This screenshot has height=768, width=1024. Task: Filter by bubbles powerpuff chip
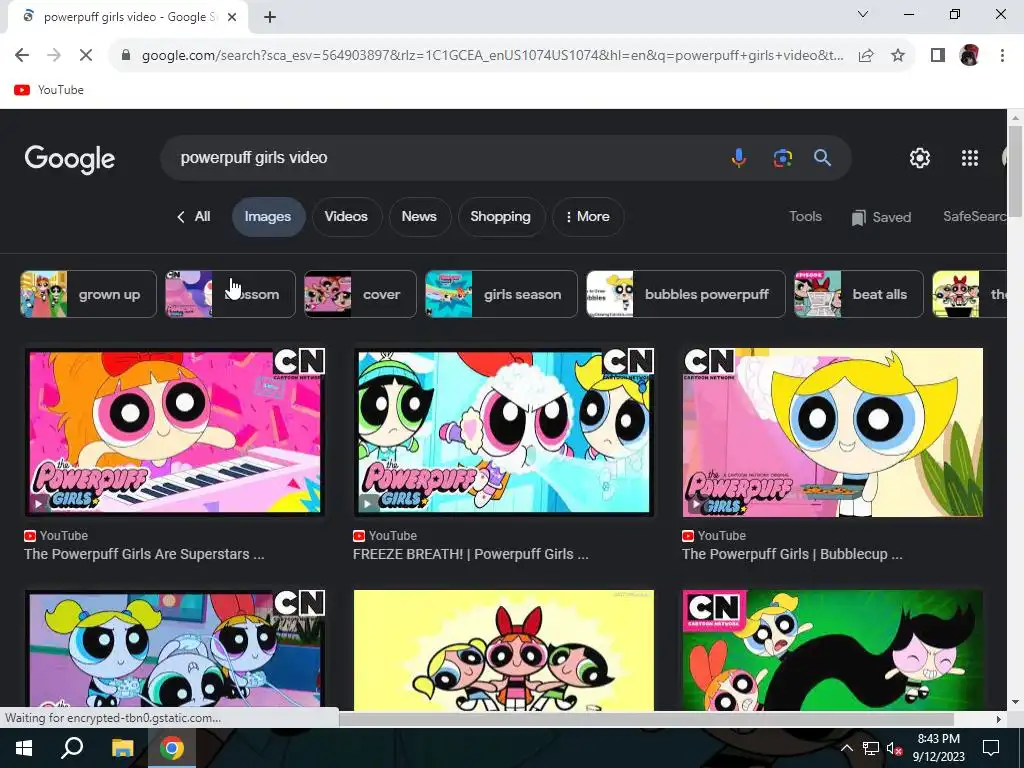[x=685, y=294]
